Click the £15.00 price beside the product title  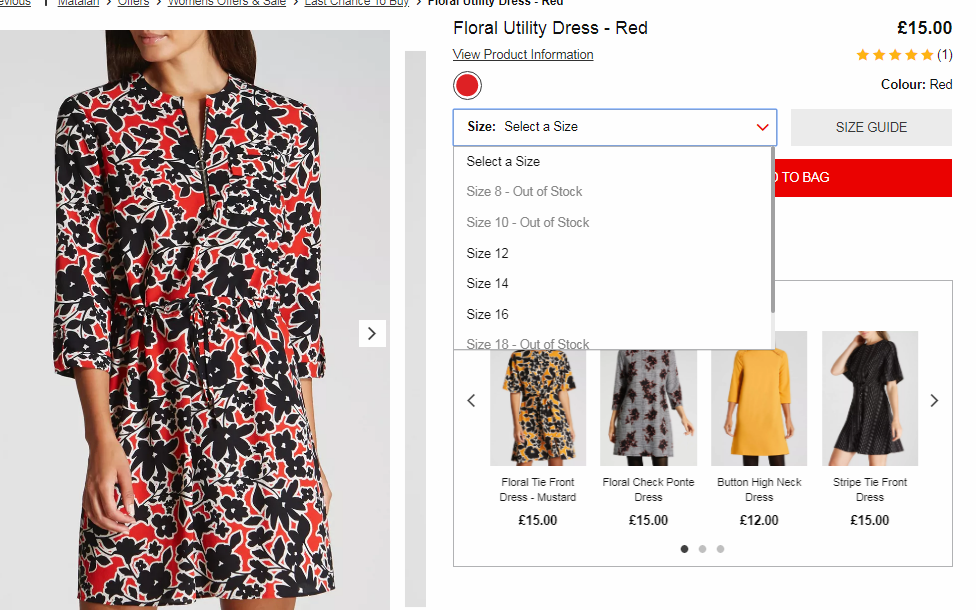924,28
